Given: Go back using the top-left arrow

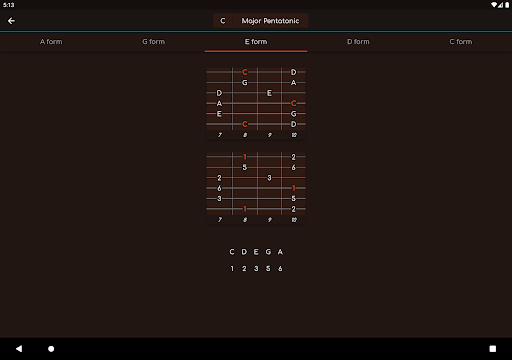Looking at the screenshot, I should coord(11,21).
